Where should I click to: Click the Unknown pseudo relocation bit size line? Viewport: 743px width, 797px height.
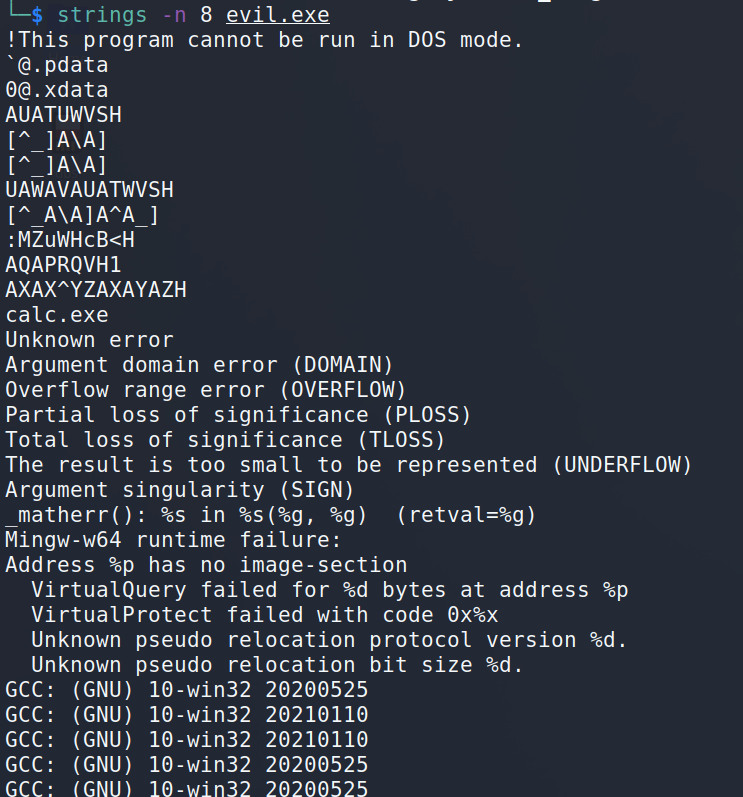(x=277, y=665)
